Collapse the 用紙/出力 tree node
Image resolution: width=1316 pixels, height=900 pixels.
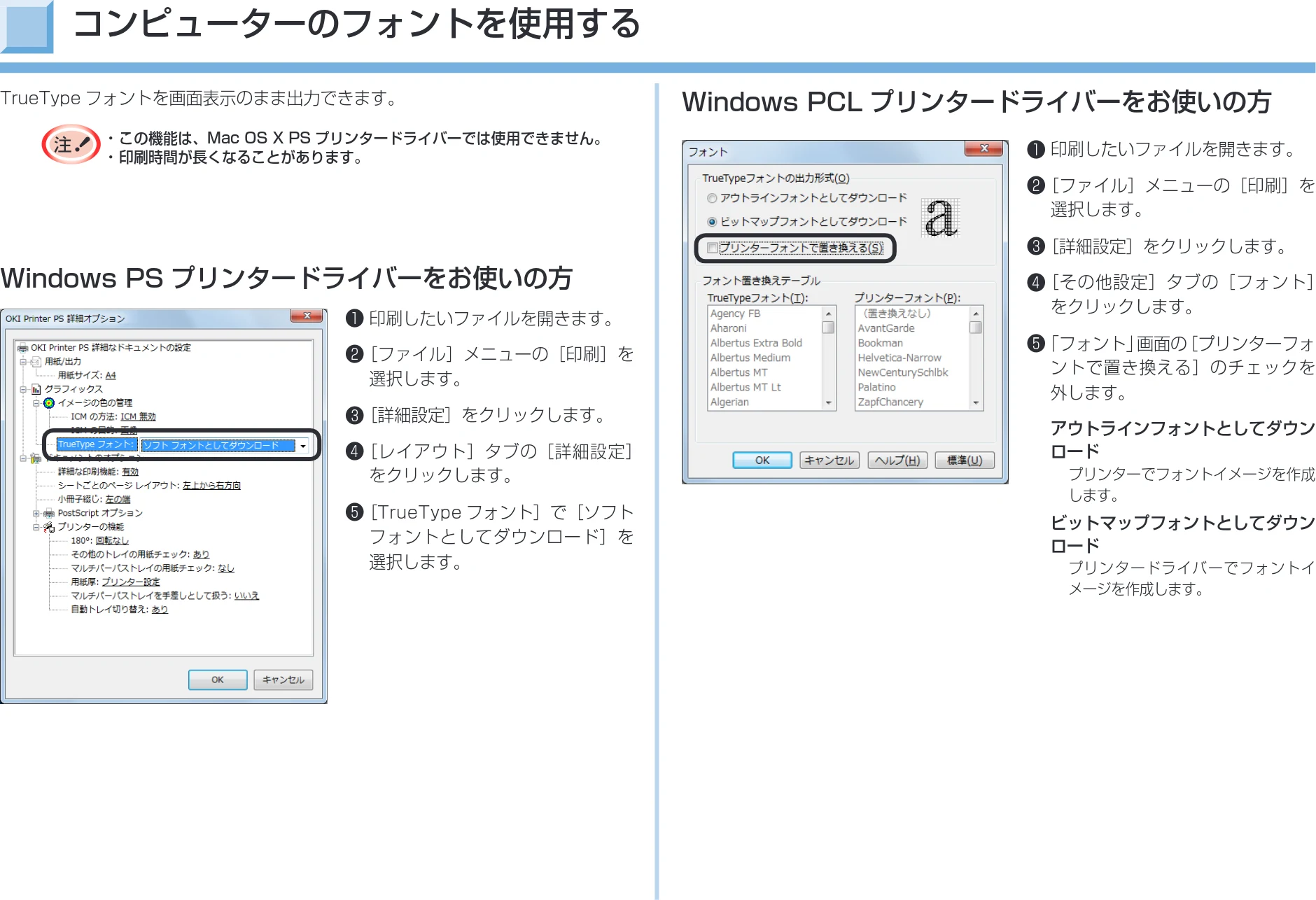point(23,362)
